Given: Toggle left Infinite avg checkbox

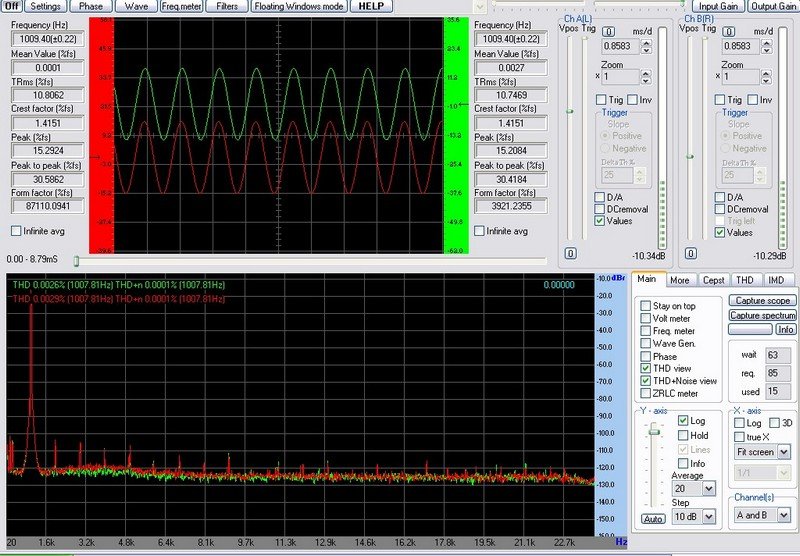Looking at the screenshot, I should pos(16,231).
